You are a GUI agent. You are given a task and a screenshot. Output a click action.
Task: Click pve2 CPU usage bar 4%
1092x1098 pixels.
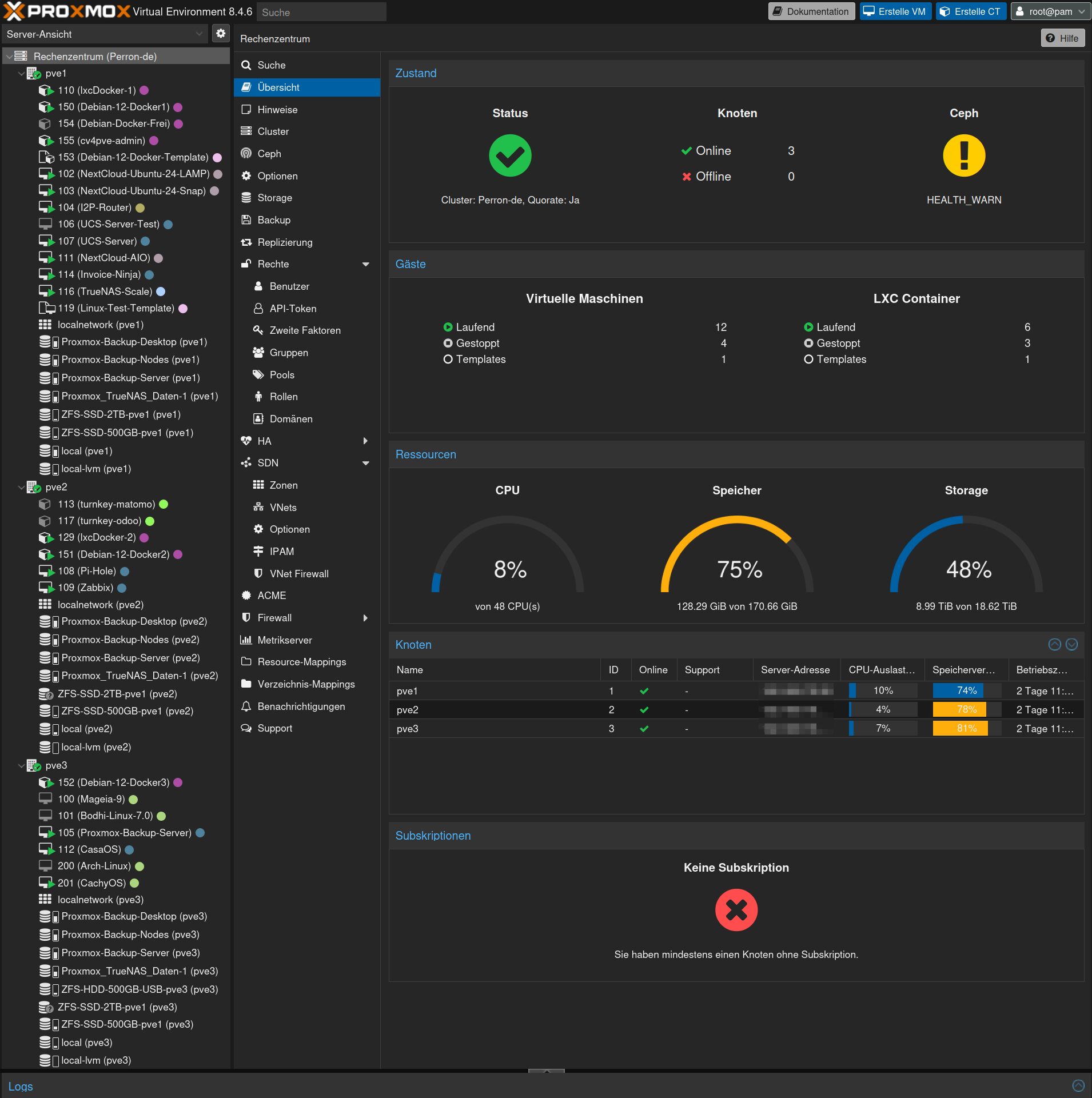point(883,709)
